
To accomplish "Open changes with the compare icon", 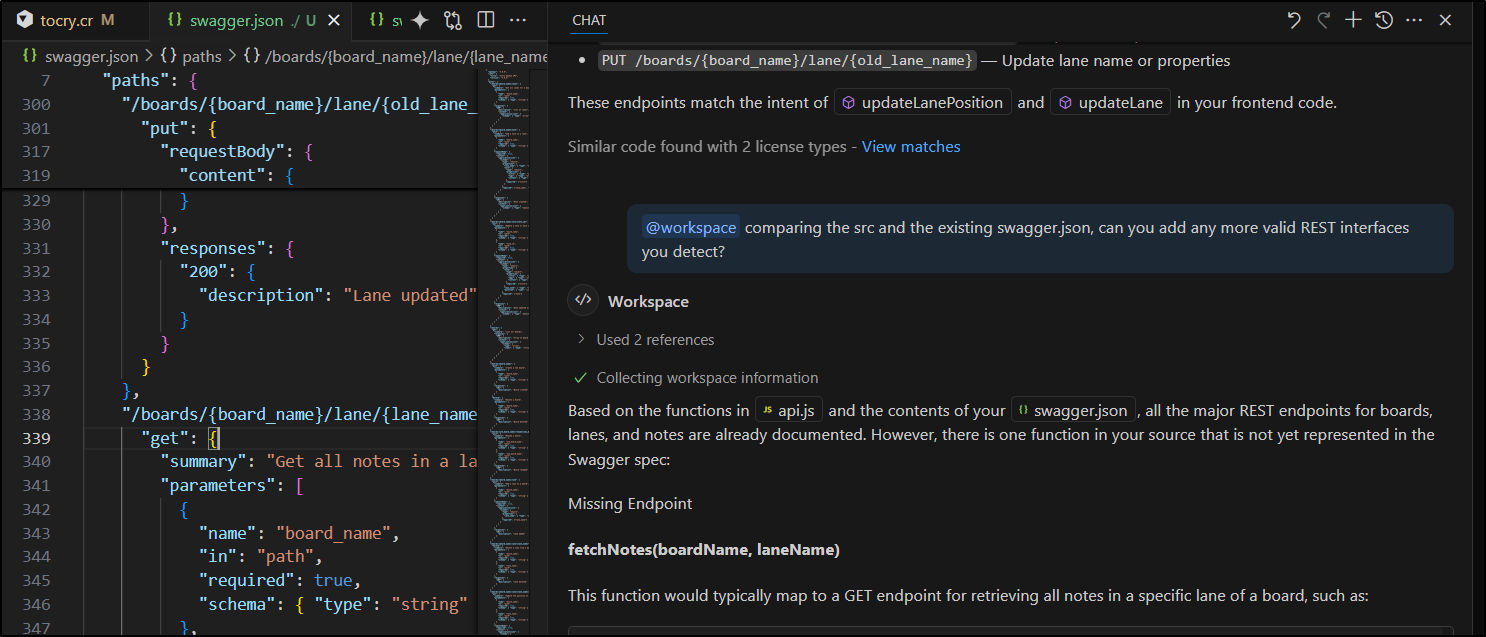I will click(453, 20).
